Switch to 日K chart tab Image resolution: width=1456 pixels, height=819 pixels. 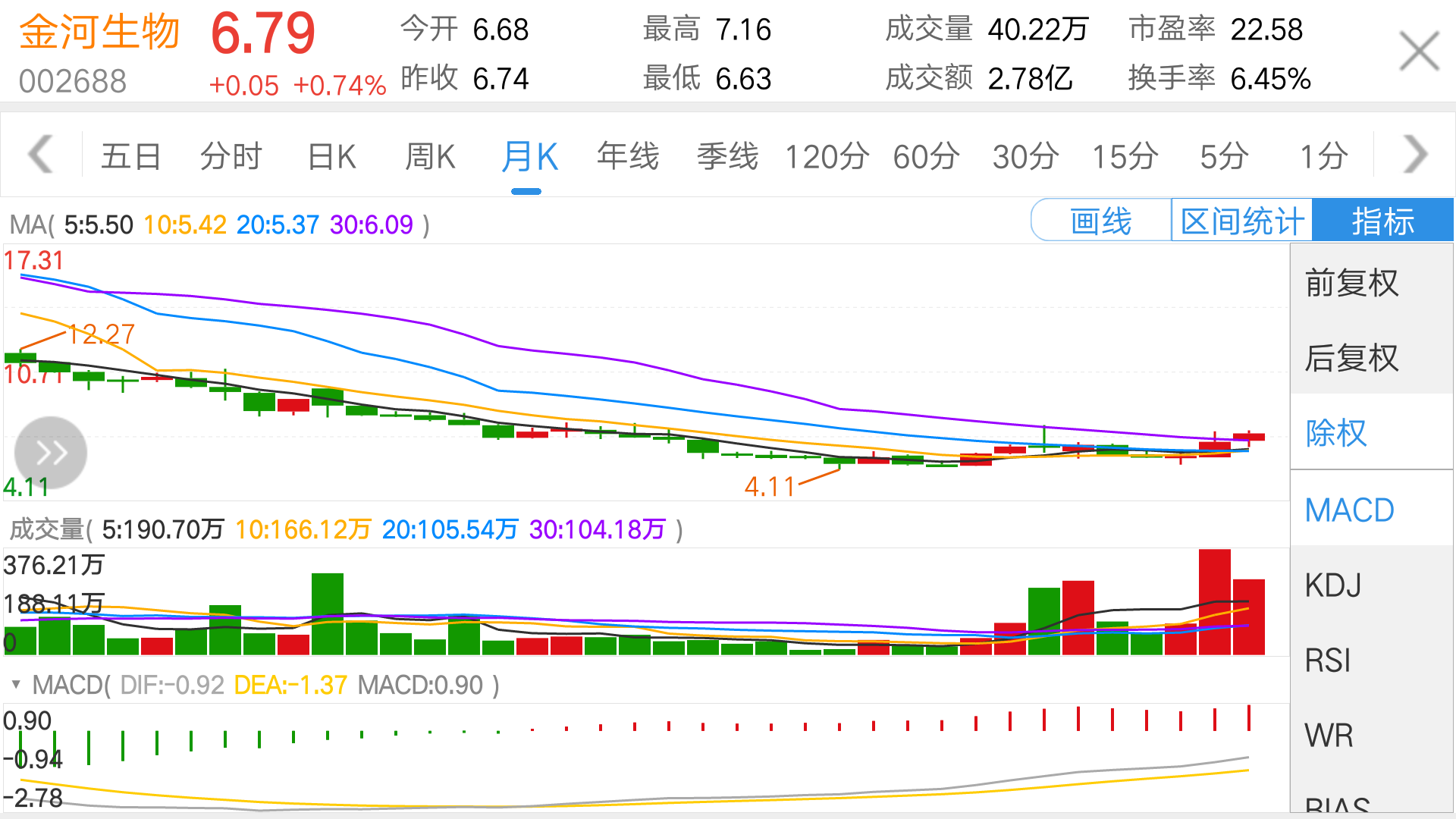click(x=331, y=157)
